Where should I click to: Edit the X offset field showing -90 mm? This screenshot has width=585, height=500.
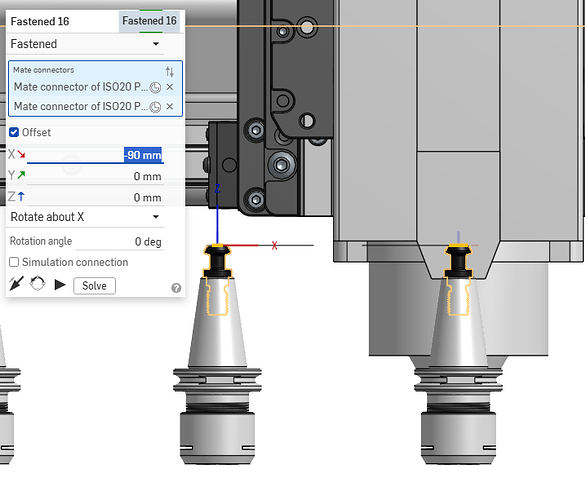click(95, 155)
